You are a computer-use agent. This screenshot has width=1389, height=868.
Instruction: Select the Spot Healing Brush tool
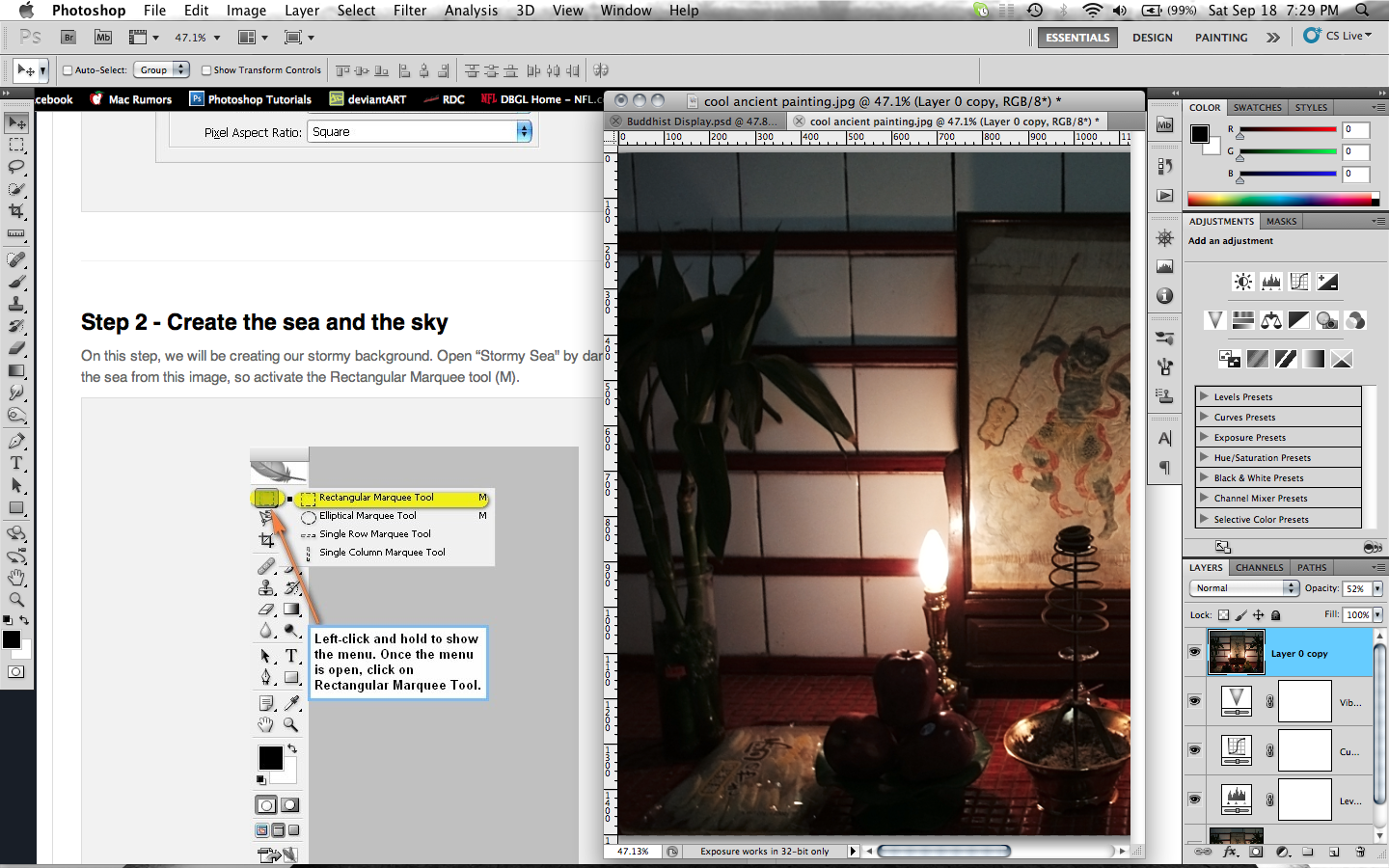pos(16,259)
